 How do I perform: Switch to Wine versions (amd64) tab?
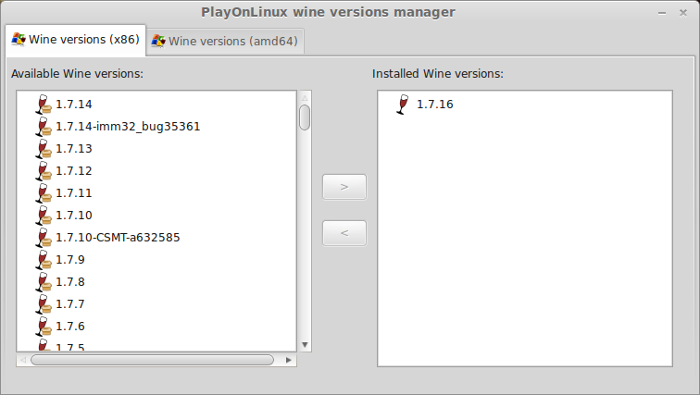[x=225, y=41]
